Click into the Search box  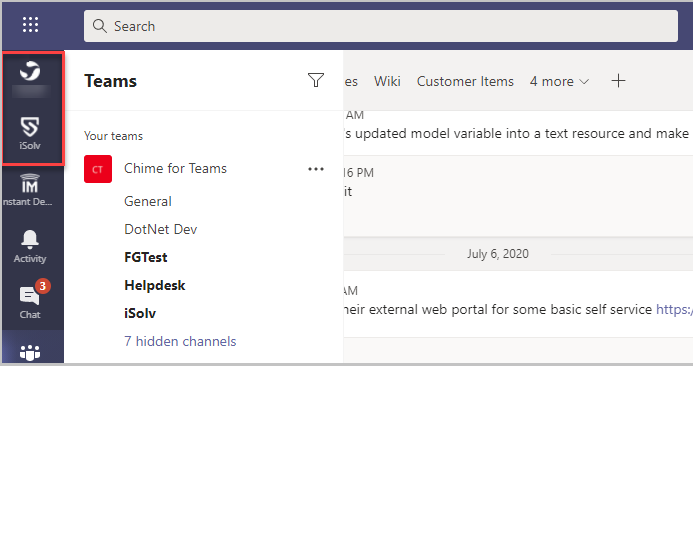[x=381, y=26]
